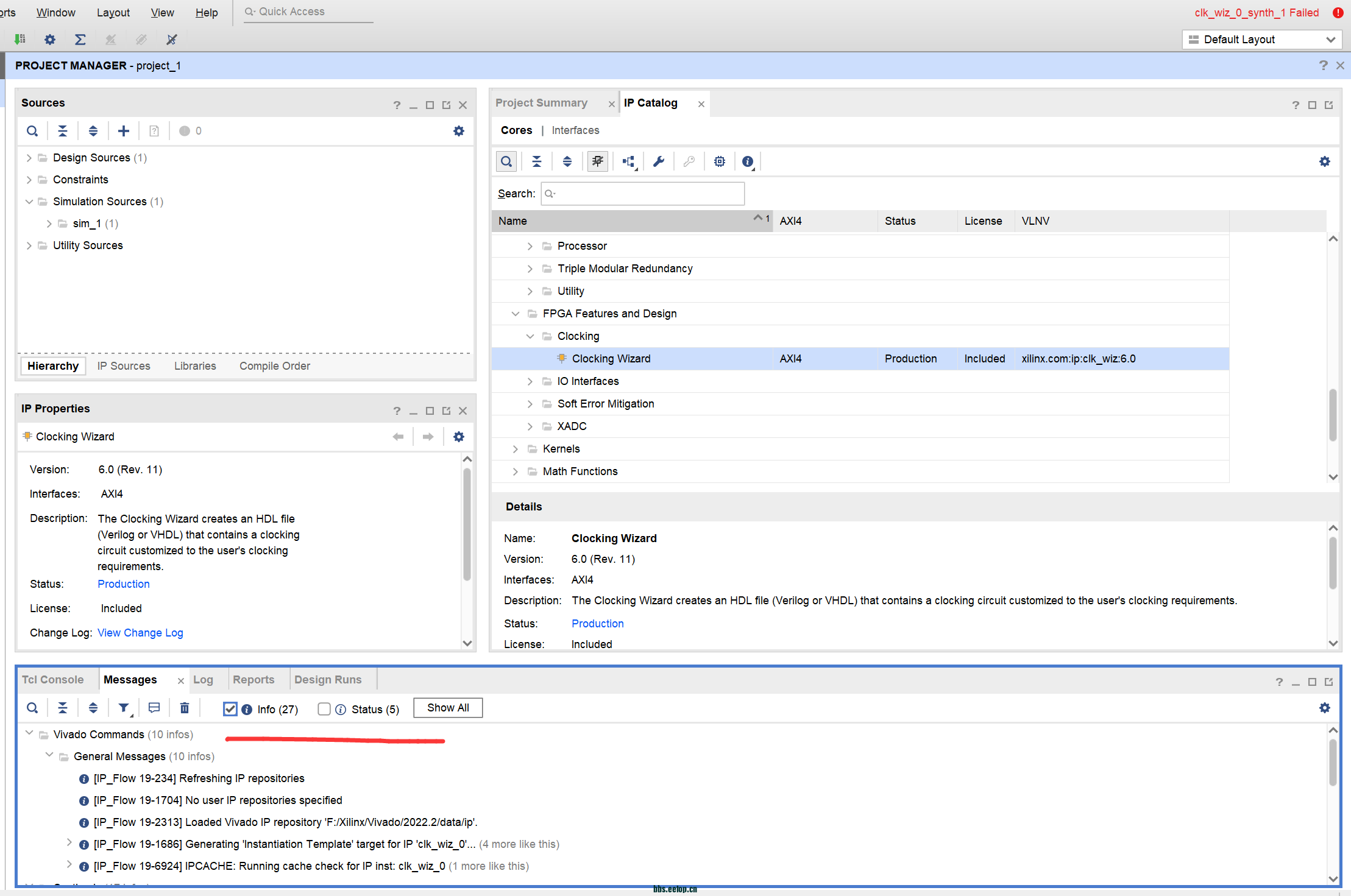Open IP Properties settings gear
Screen dimensions: 1351x896
coord(459,437)
